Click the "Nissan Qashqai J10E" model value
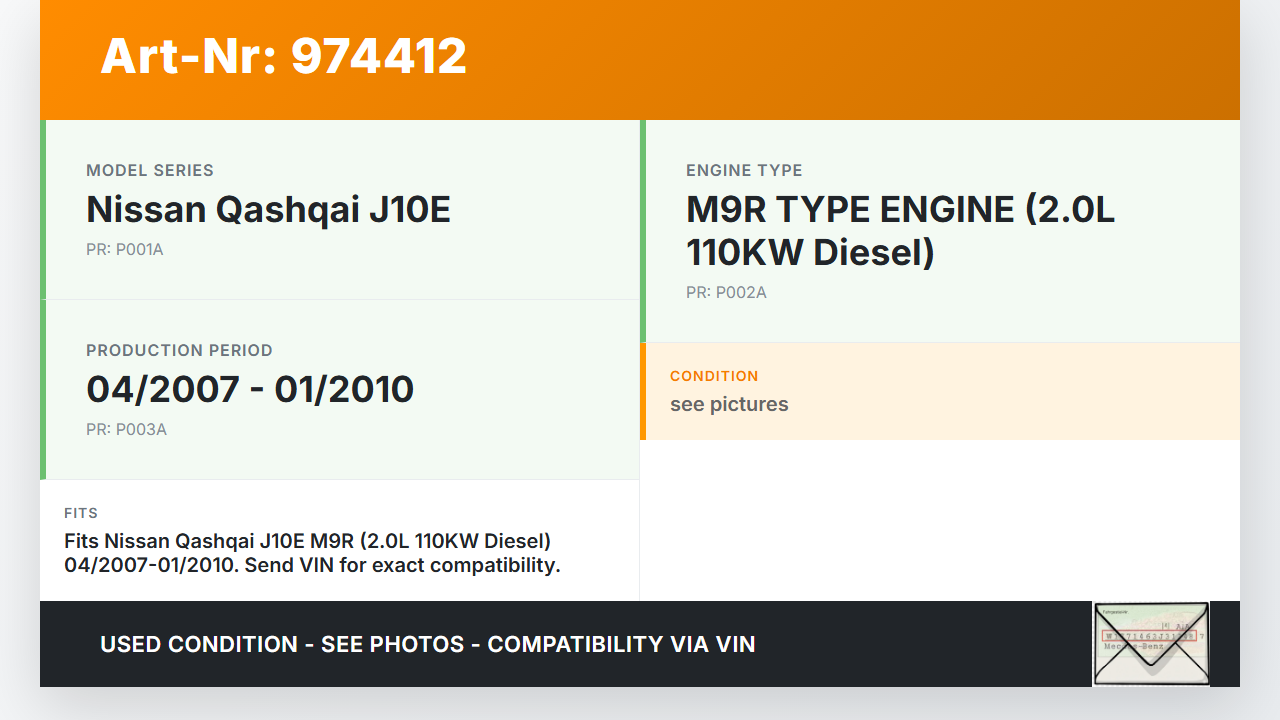 click(269, 209)
